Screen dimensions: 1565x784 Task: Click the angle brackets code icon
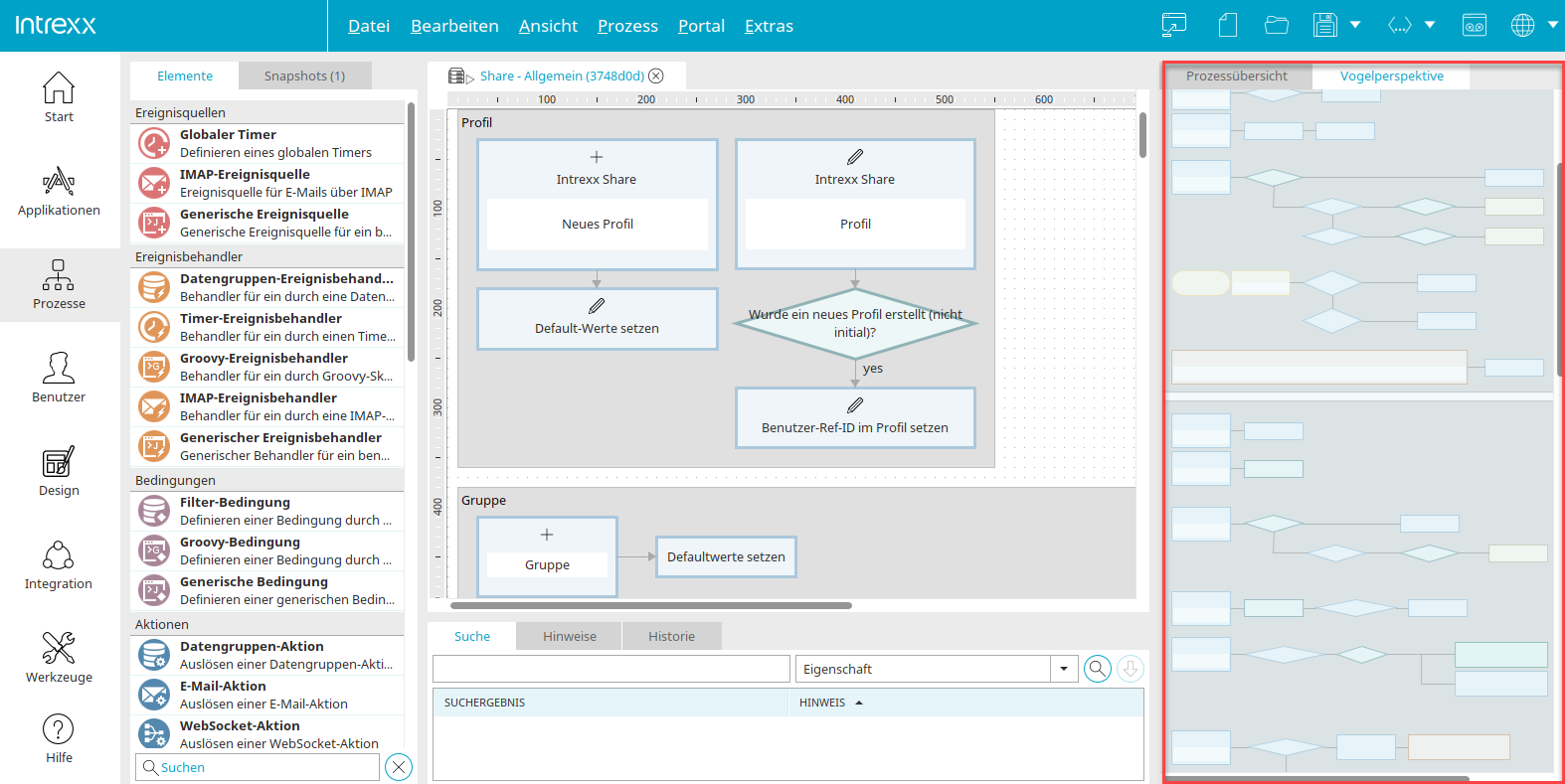coord(1400,25)
